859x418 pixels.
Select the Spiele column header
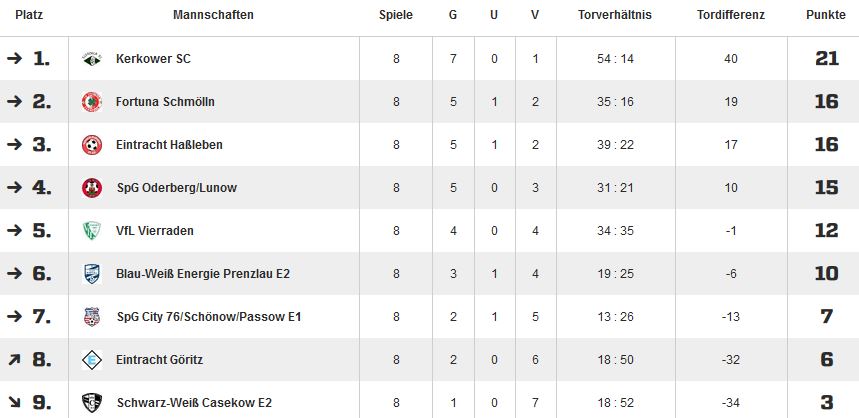tap(396, 15)
